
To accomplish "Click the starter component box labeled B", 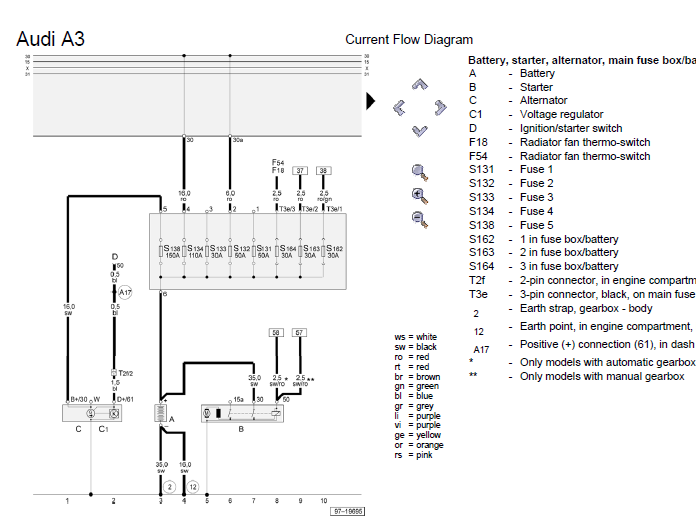I will 242,413.
